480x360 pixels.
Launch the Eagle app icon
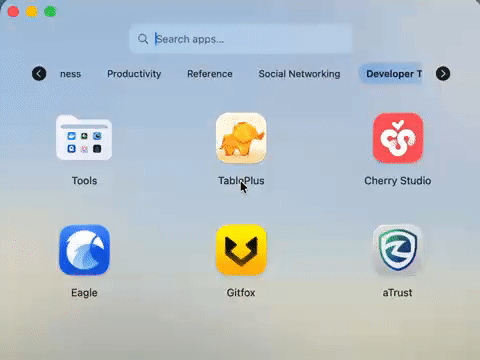pyautogui.click(x=84, y=250)
